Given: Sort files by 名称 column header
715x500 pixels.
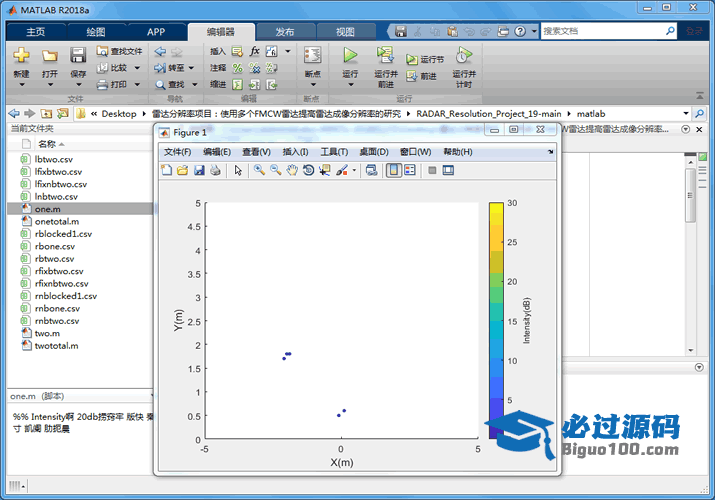Looking at the screenshot, I should pyautogui.click(x=47, y=144).
